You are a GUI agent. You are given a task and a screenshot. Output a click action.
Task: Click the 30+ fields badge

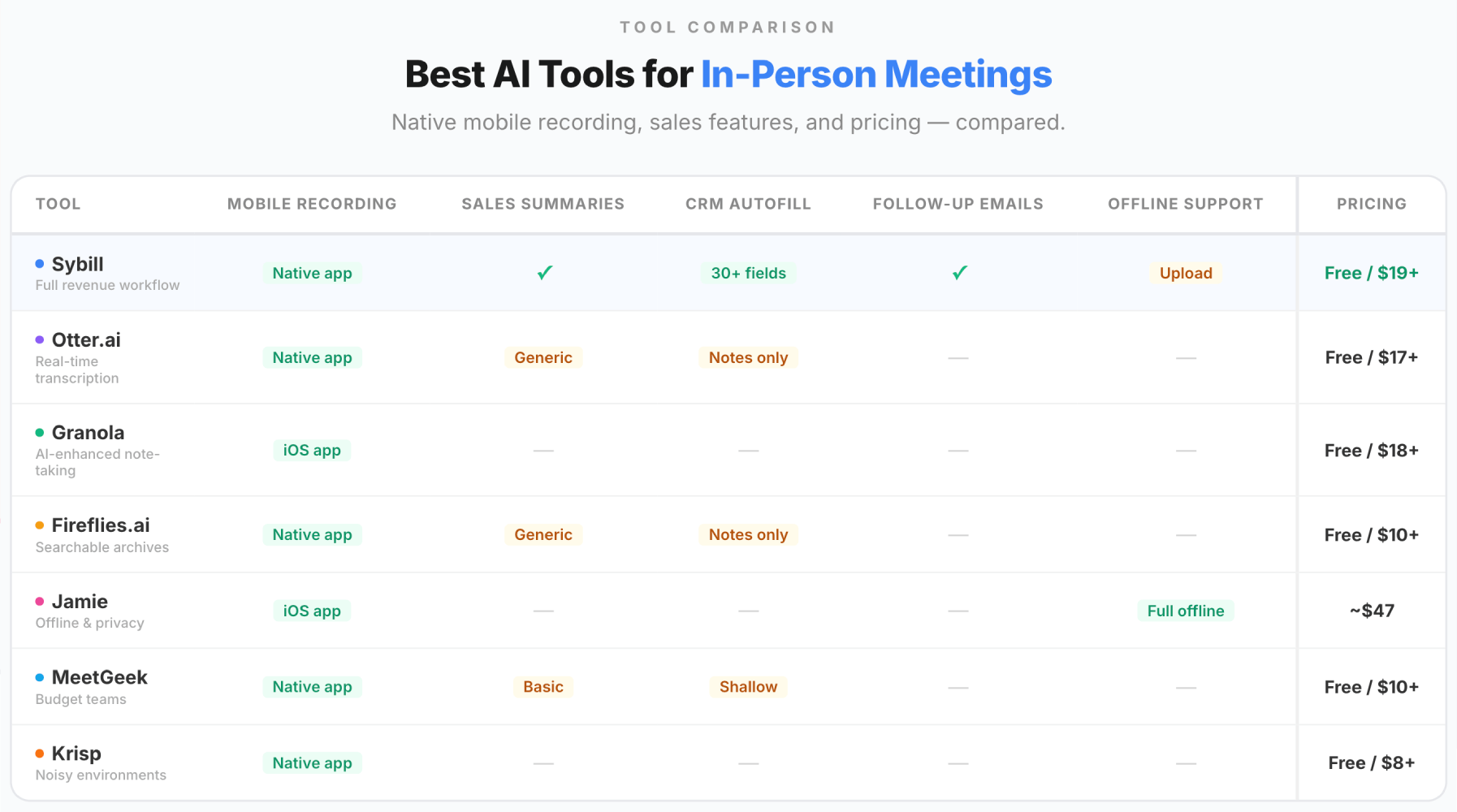pyautogui.click(x=748, y=273)
